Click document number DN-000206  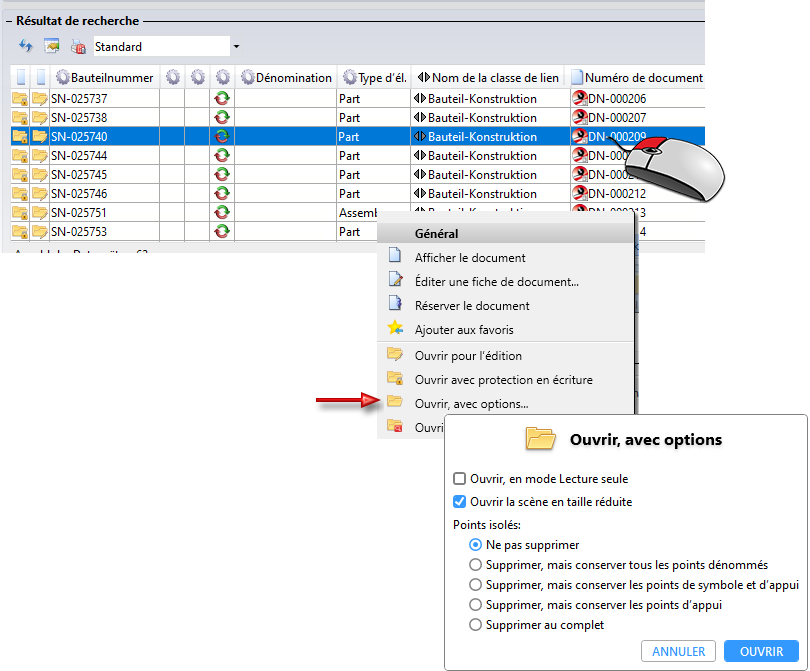[617, 98]
